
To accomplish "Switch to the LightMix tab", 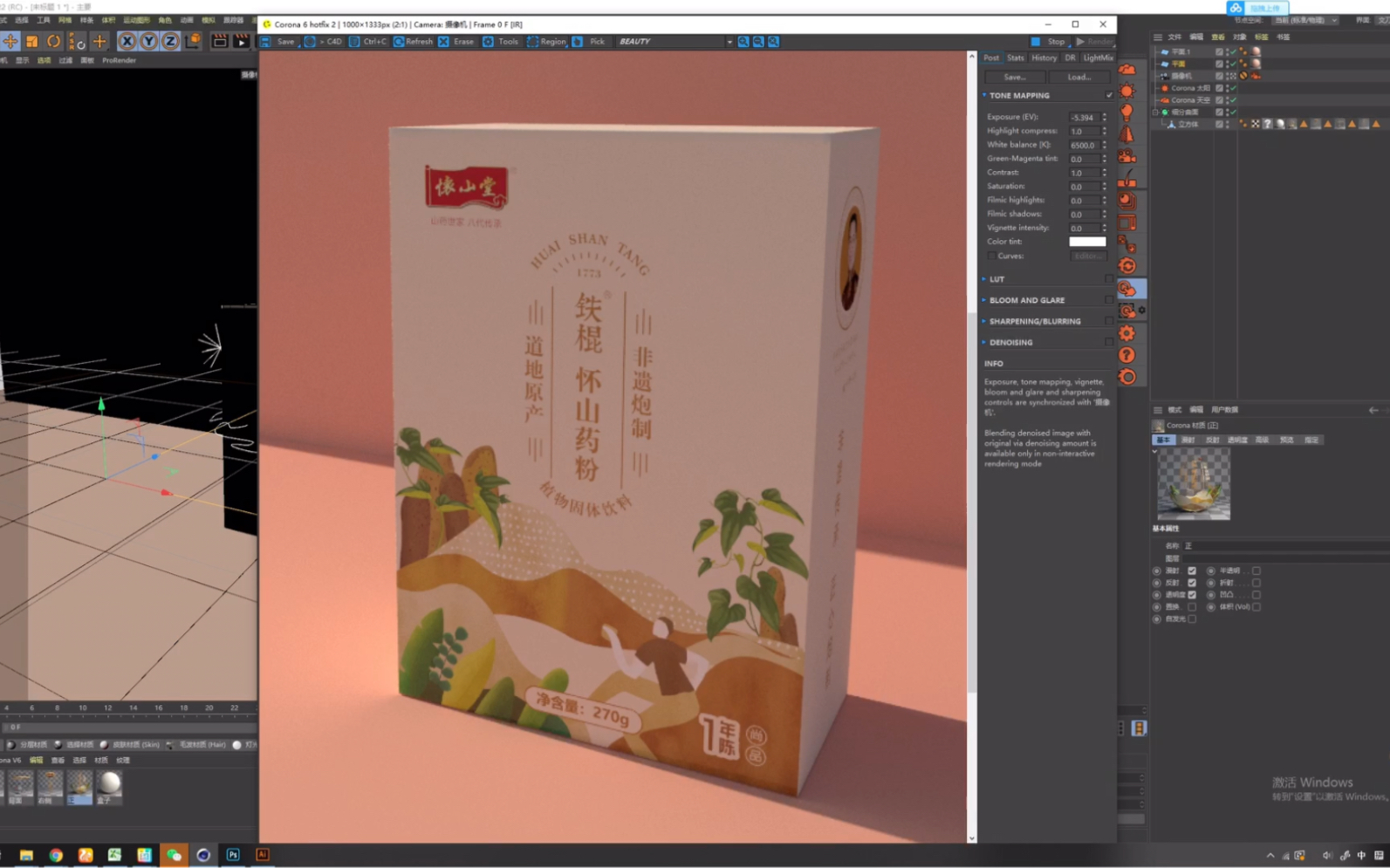I will 1098,58.
